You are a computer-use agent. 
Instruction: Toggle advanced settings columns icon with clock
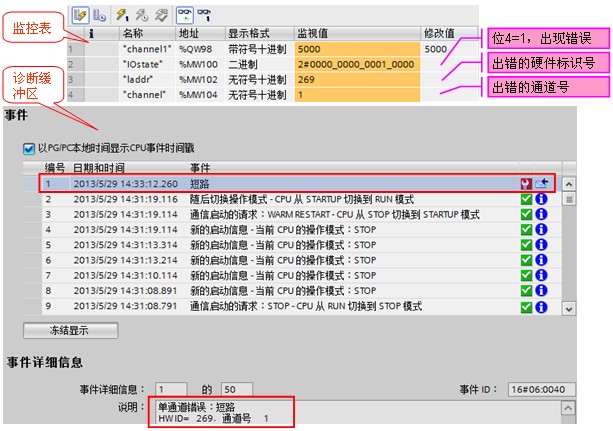(99, 16)
